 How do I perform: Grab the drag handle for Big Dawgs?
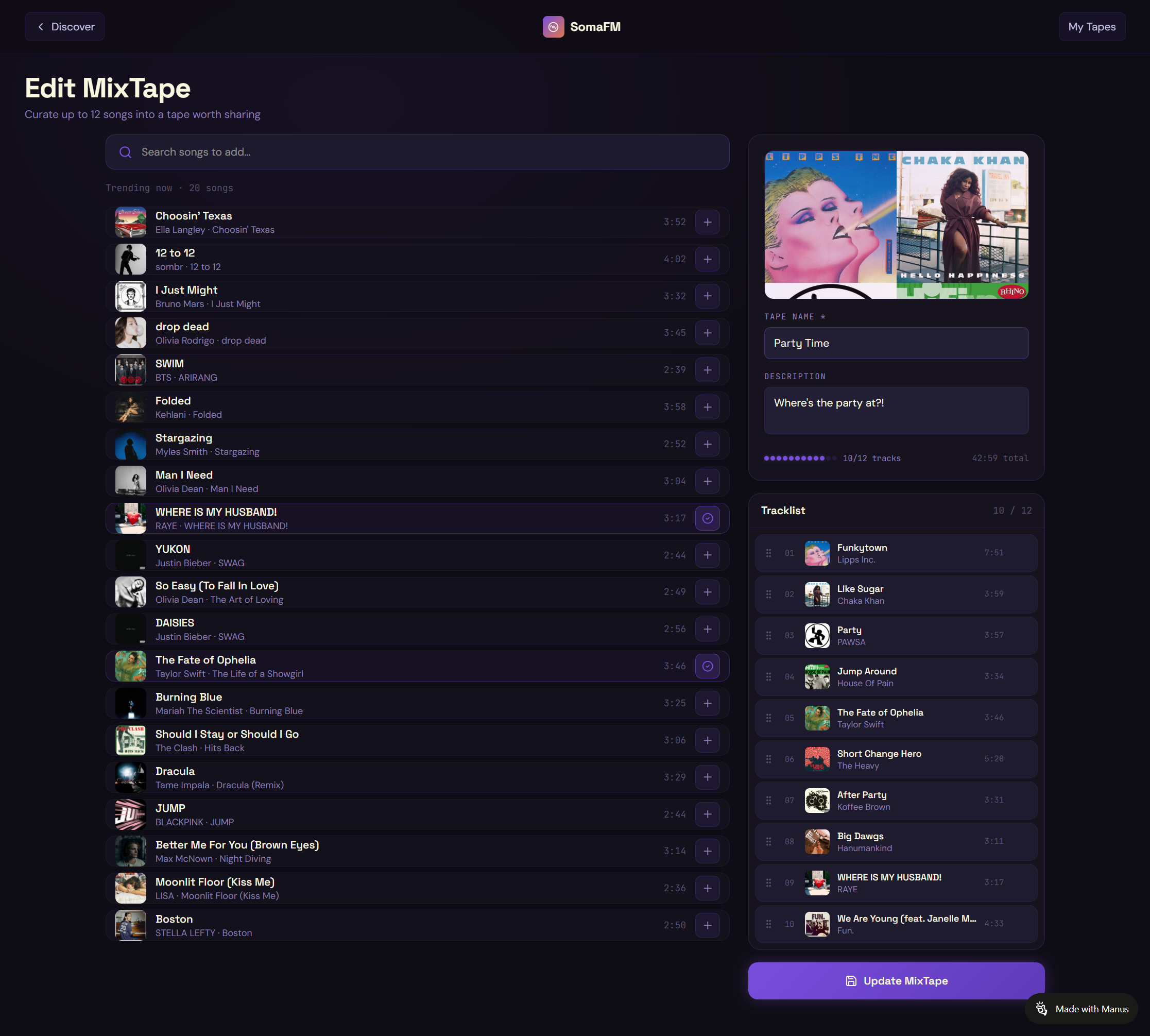tap(769, 842)
